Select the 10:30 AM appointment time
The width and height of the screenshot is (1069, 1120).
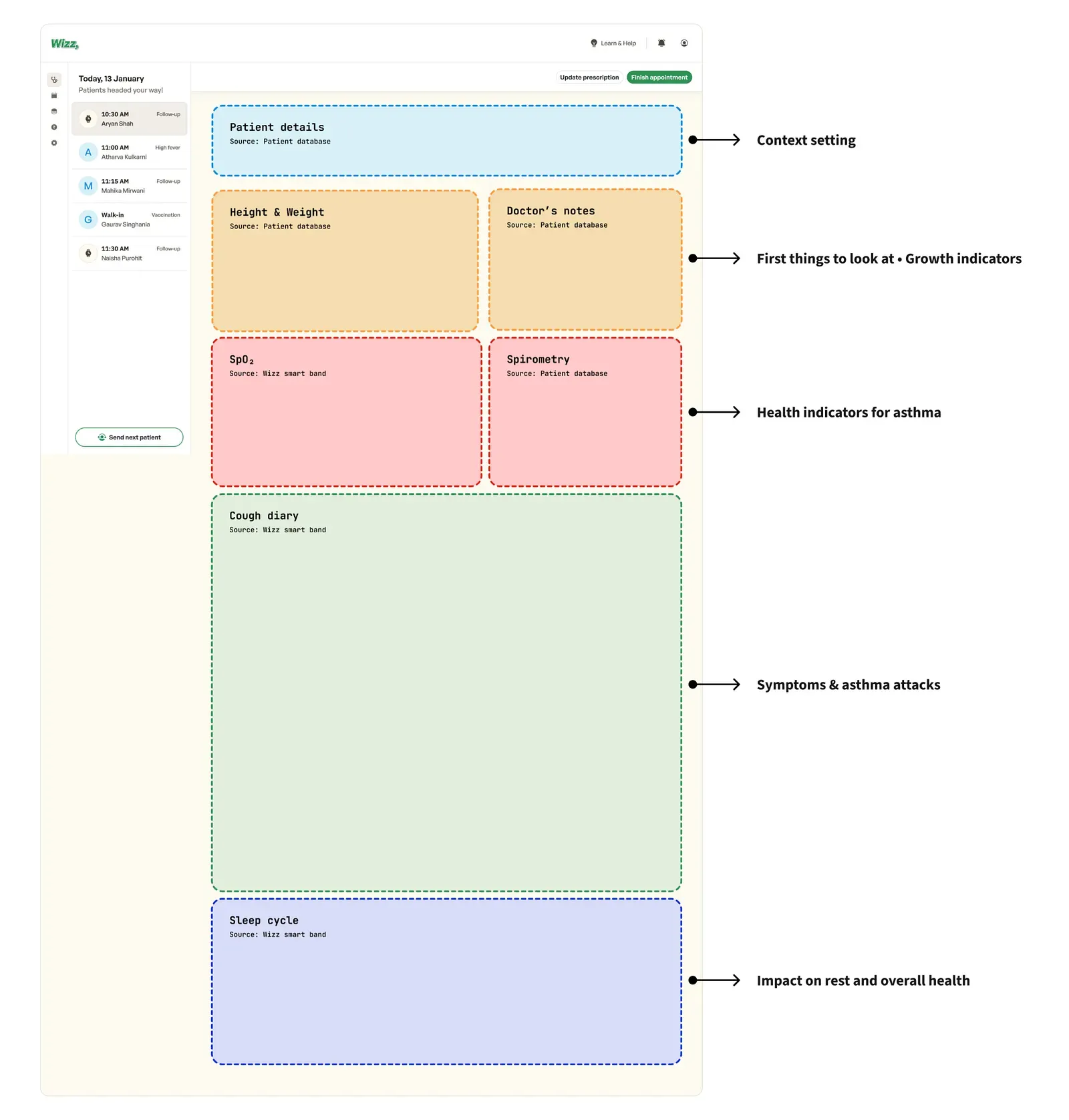click(115, 114)
